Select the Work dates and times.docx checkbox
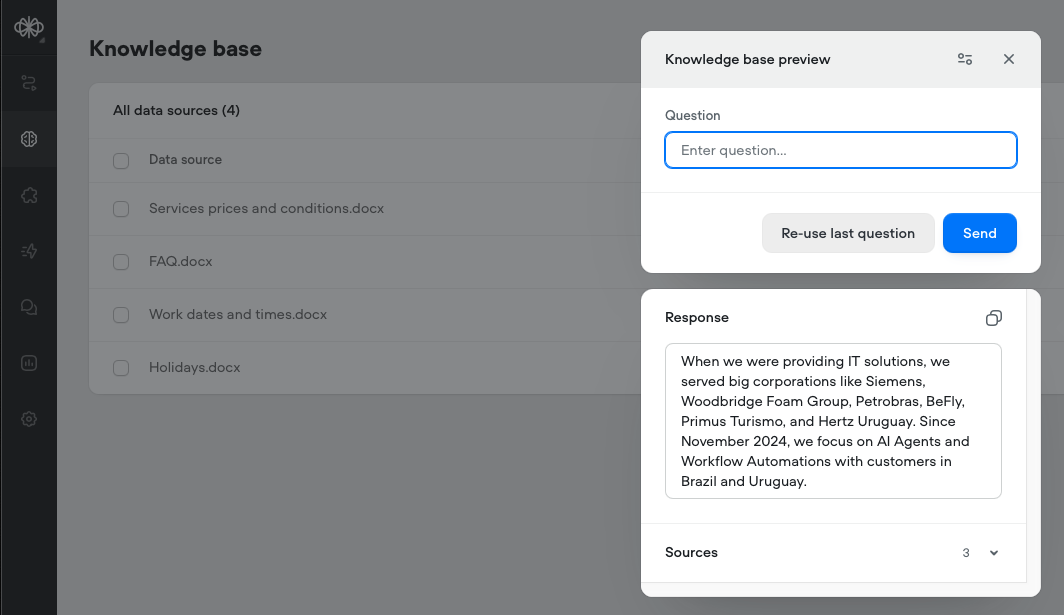Screen dimensions: 1064x615 tap(121, 315)
